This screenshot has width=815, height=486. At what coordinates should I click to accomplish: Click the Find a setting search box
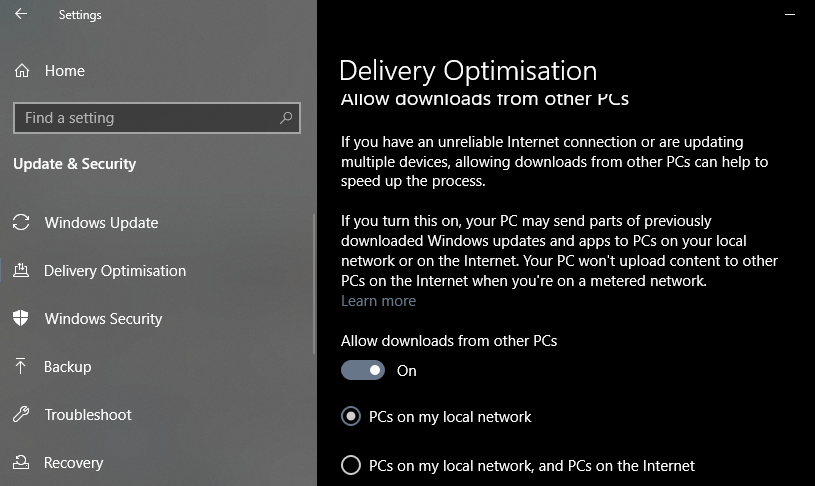pos(157,118)
